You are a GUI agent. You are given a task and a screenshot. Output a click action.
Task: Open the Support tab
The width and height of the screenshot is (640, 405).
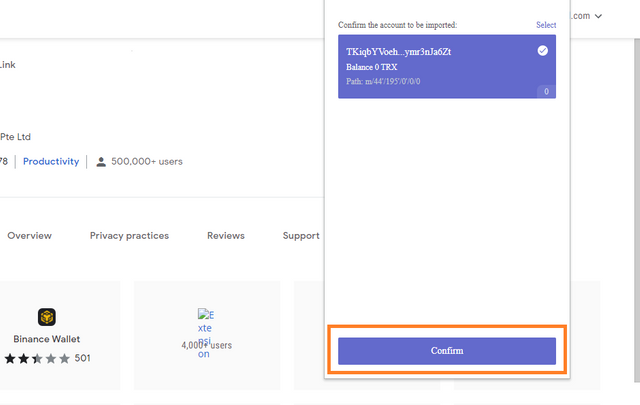pyautogui.click(x=300, y=236)
